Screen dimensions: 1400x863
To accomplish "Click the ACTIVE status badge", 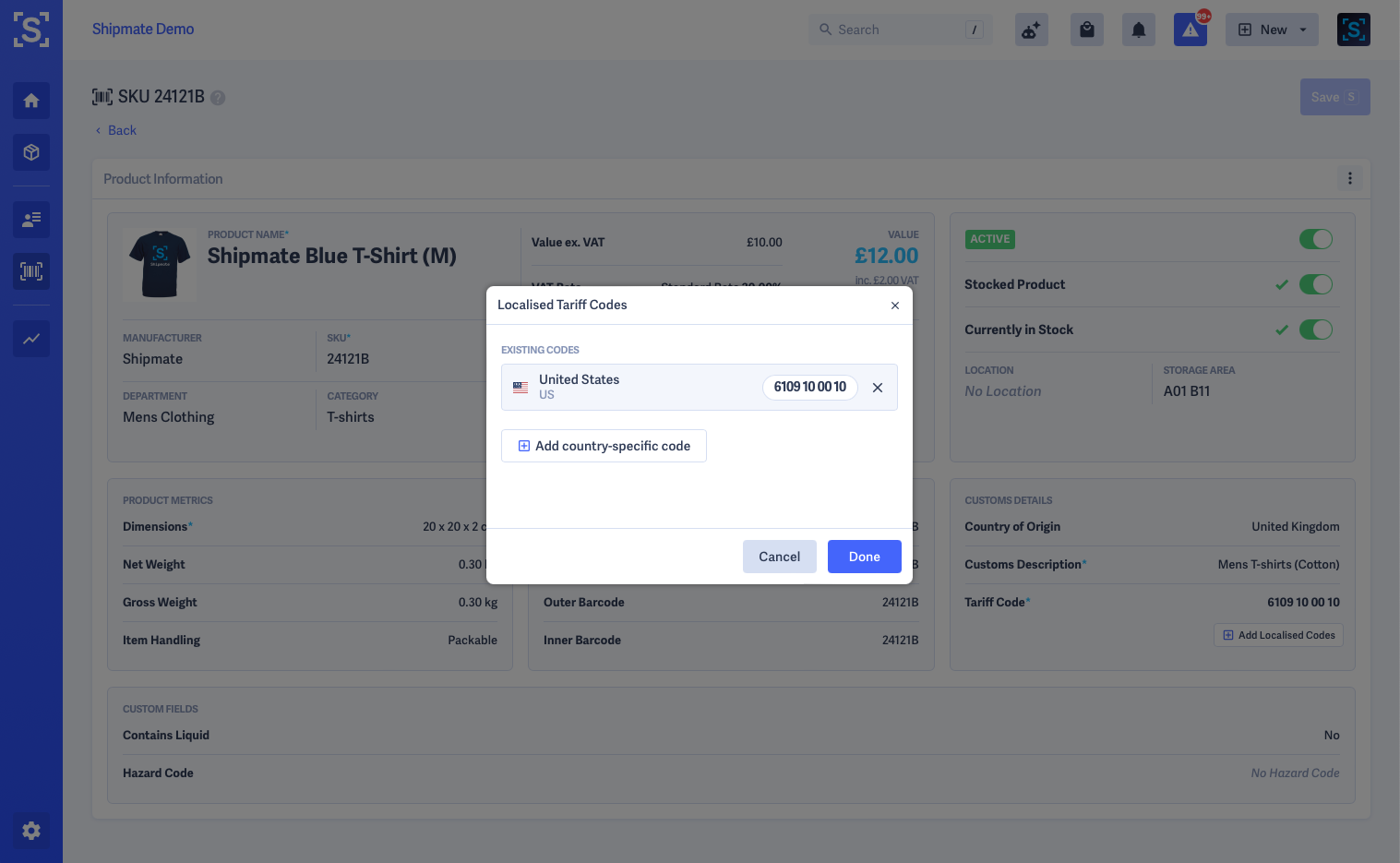I will click(990, 239).
